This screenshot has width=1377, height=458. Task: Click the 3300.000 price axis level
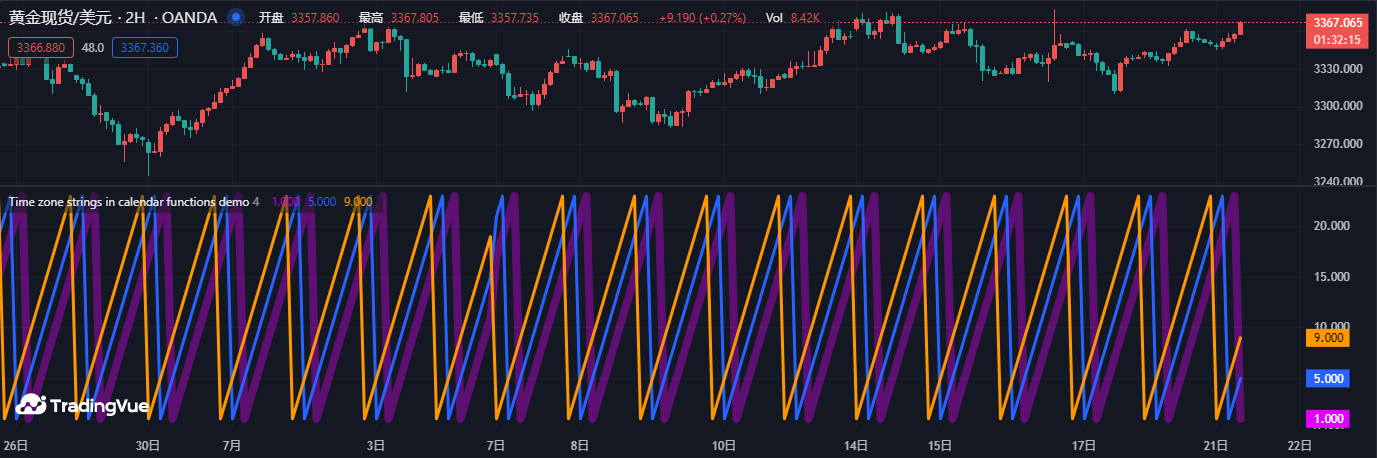(1337, 106)
